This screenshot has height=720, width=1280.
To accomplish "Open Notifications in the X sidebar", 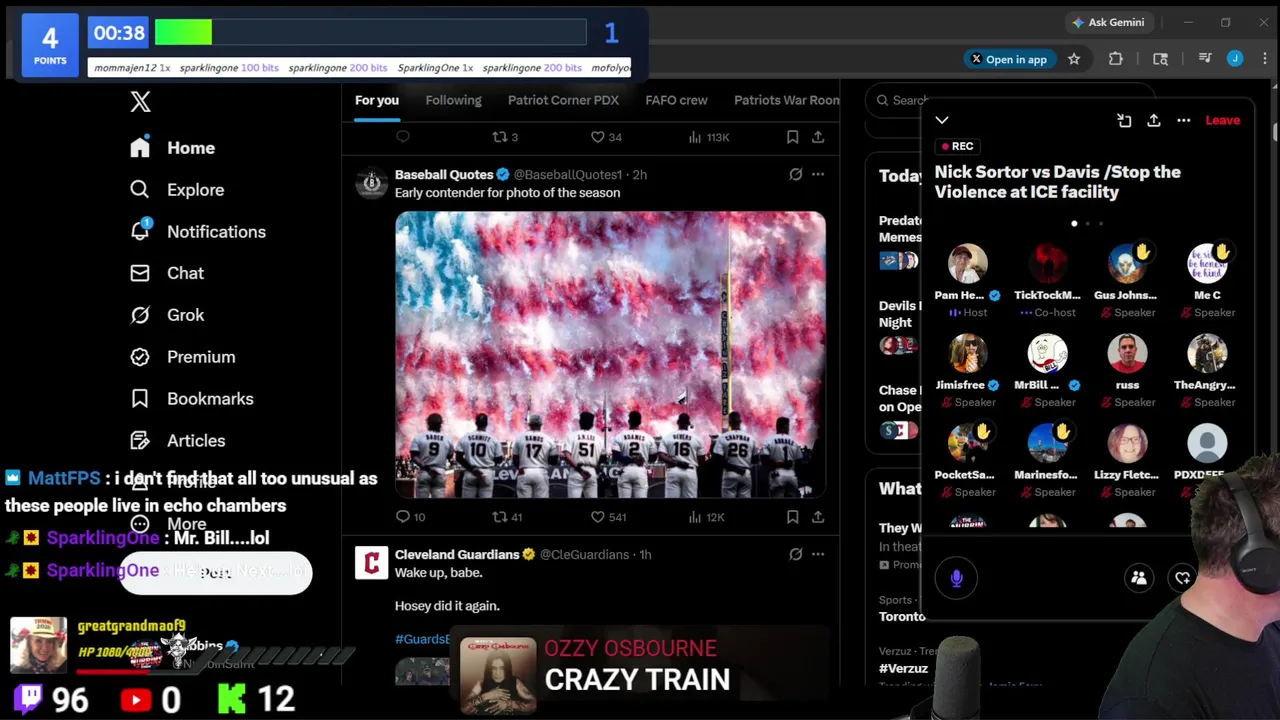I will coord(198,232).
